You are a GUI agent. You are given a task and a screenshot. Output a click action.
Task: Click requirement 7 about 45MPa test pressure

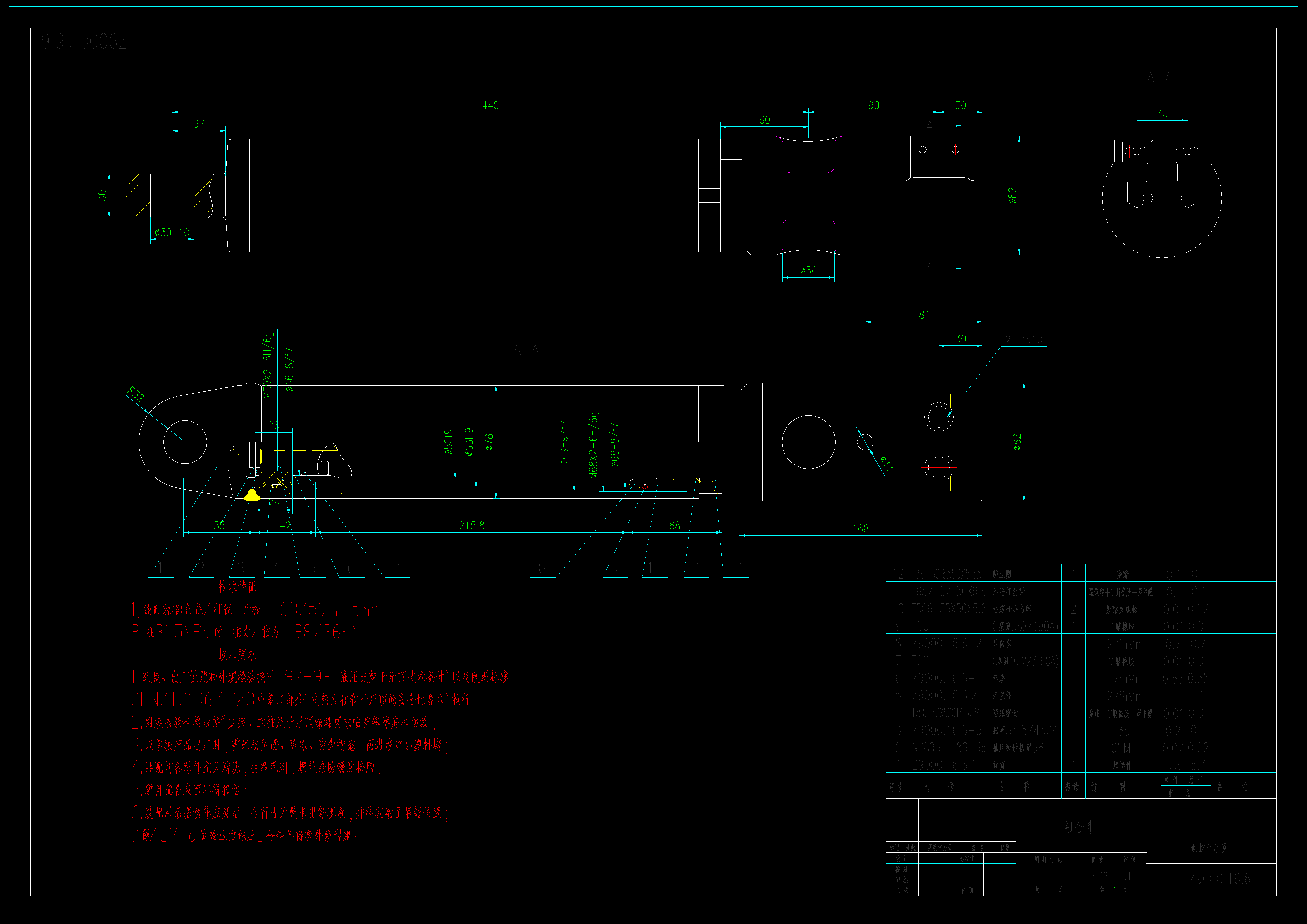tap(245, 835)
